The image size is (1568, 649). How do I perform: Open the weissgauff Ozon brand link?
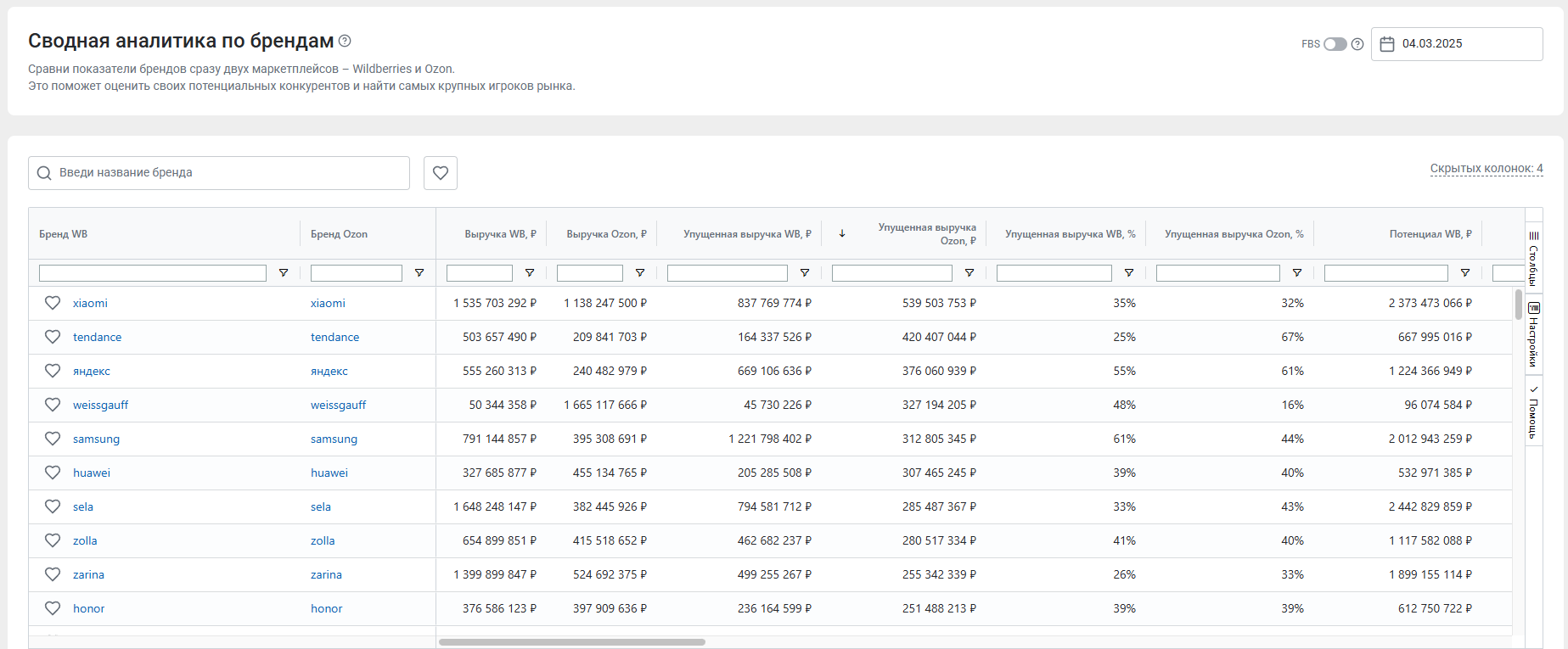point(339,405)
